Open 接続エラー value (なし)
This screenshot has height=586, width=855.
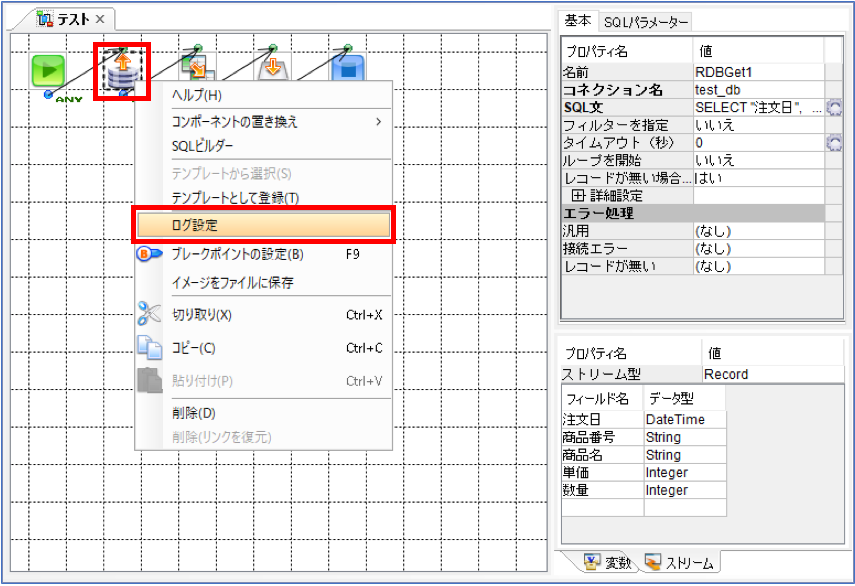click(x=759, y=249)
